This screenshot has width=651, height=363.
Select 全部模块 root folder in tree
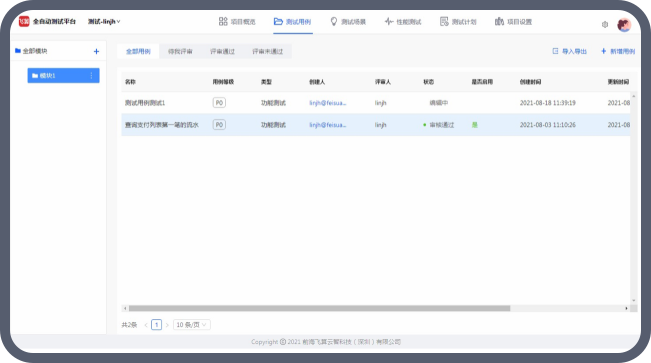31,51
